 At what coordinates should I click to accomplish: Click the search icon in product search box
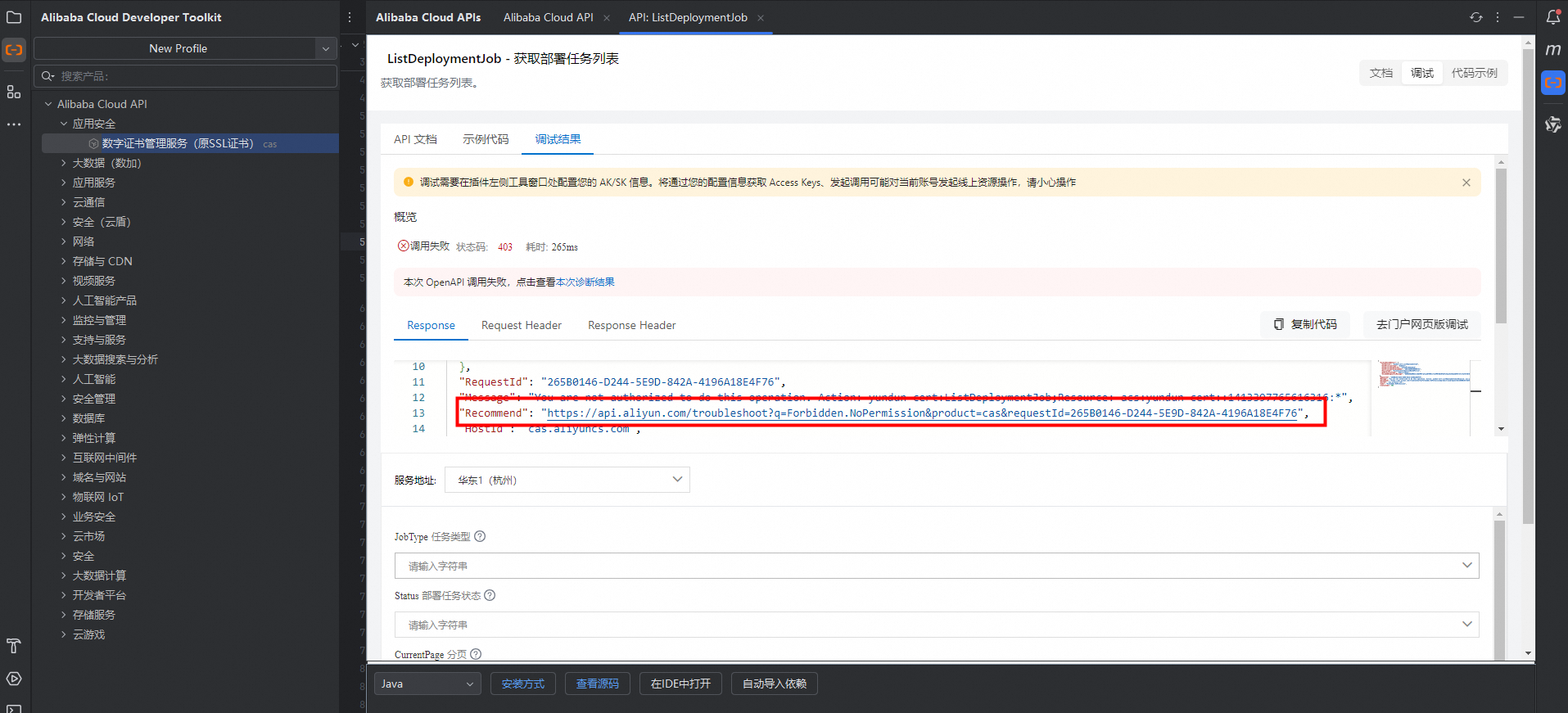(x=47, y=76)
